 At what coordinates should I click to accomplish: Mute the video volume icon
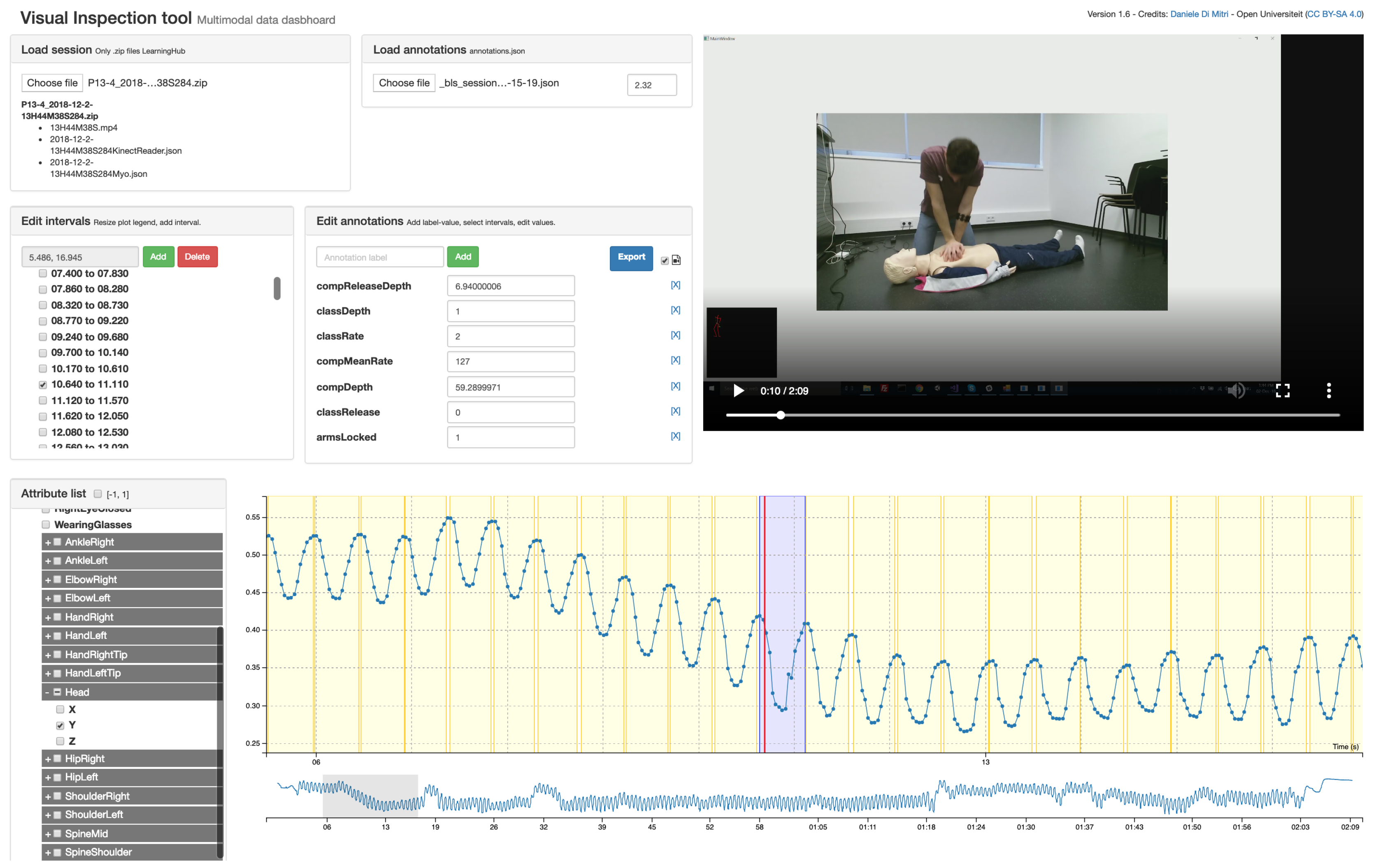point(1235,391)
